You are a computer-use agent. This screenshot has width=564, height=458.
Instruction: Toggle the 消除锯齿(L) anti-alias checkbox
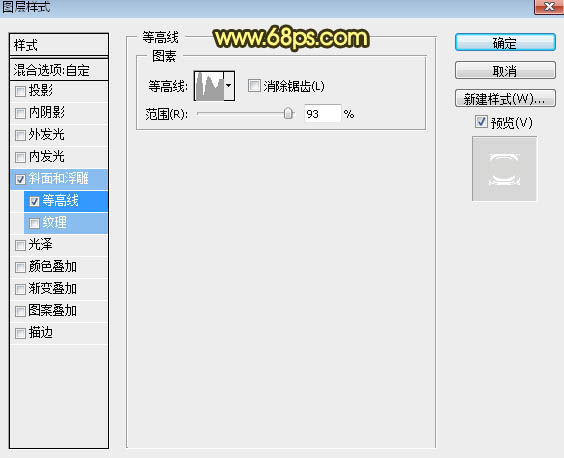point(254,86)
